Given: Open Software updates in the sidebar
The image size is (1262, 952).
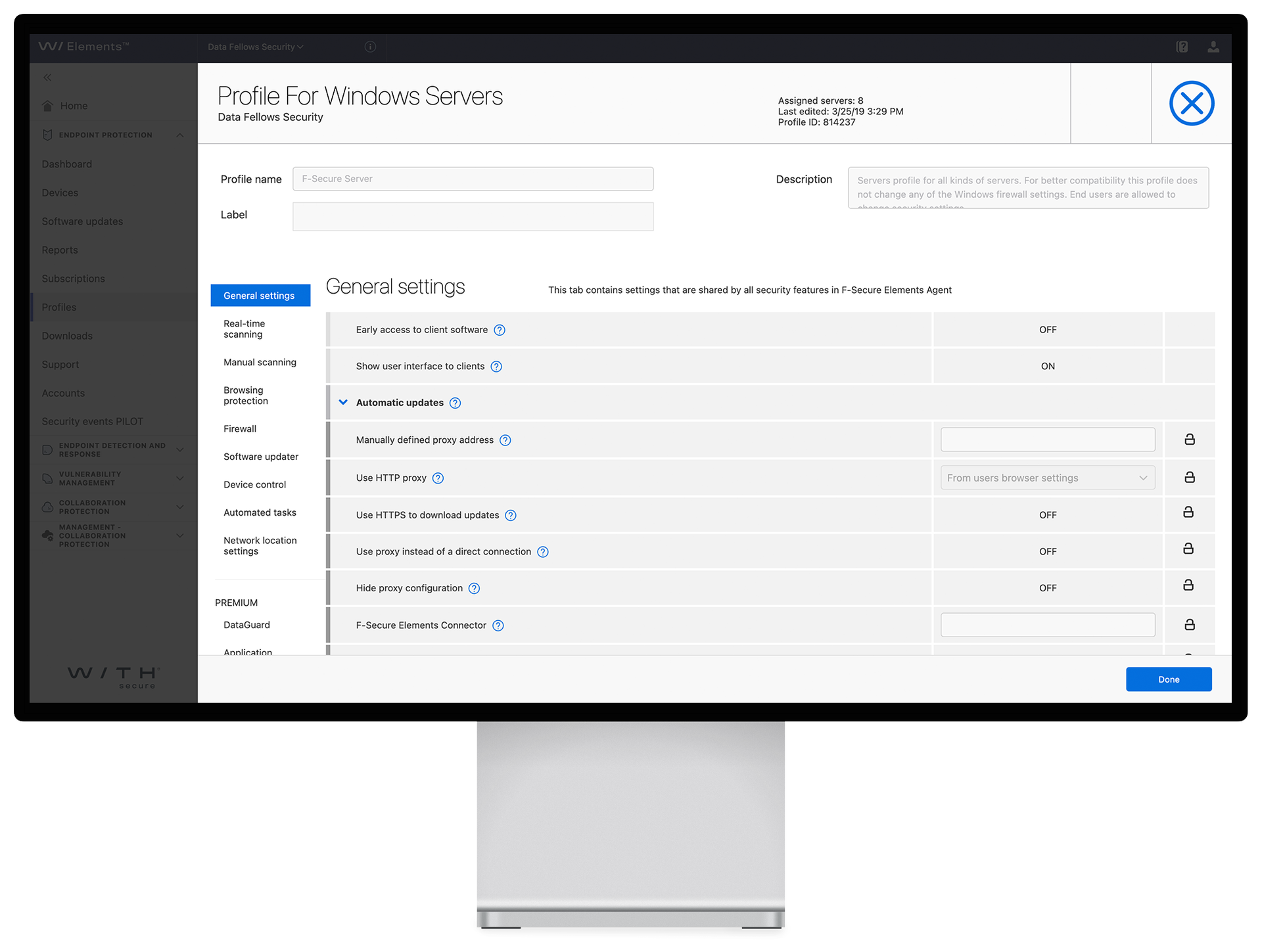Looking at the screenshot, I should [82, 221].
